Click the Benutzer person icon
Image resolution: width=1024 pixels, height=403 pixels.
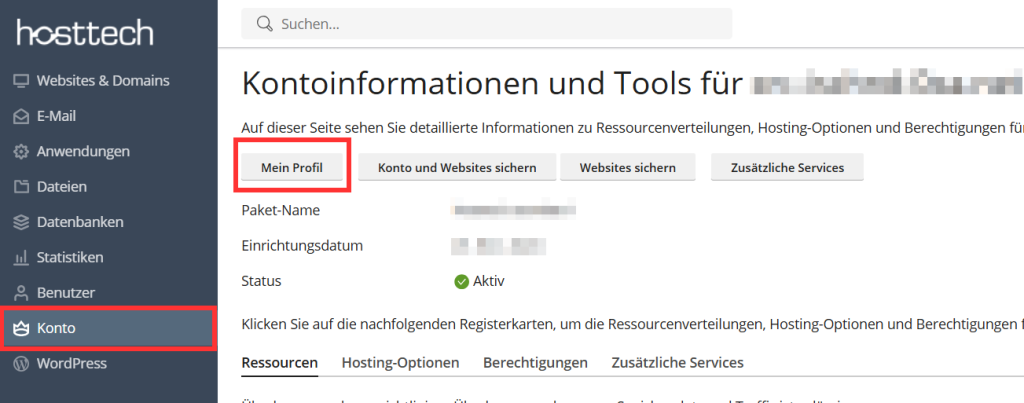tap(20, 293)
